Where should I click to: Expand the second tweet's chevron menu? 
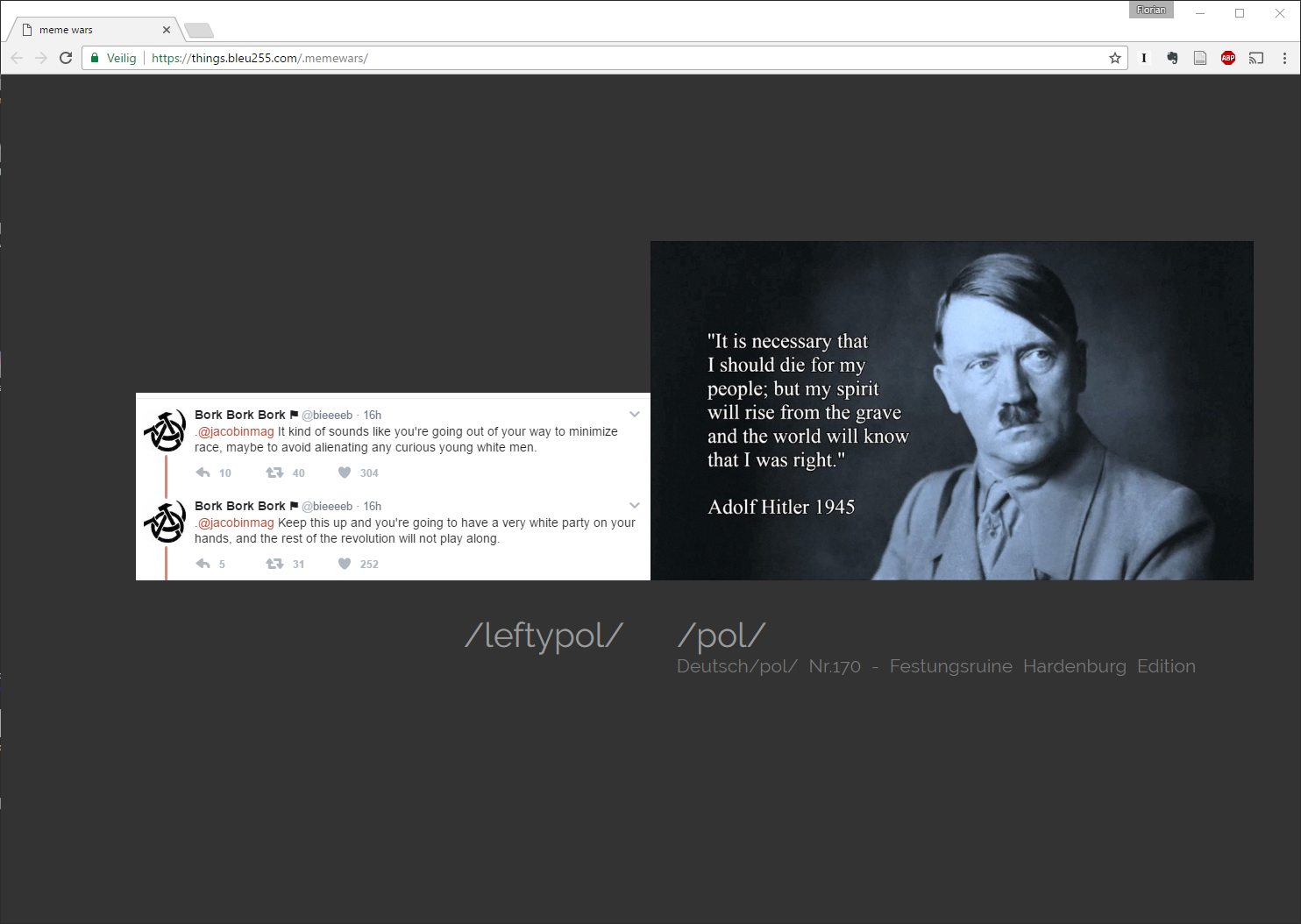point(635,505)
